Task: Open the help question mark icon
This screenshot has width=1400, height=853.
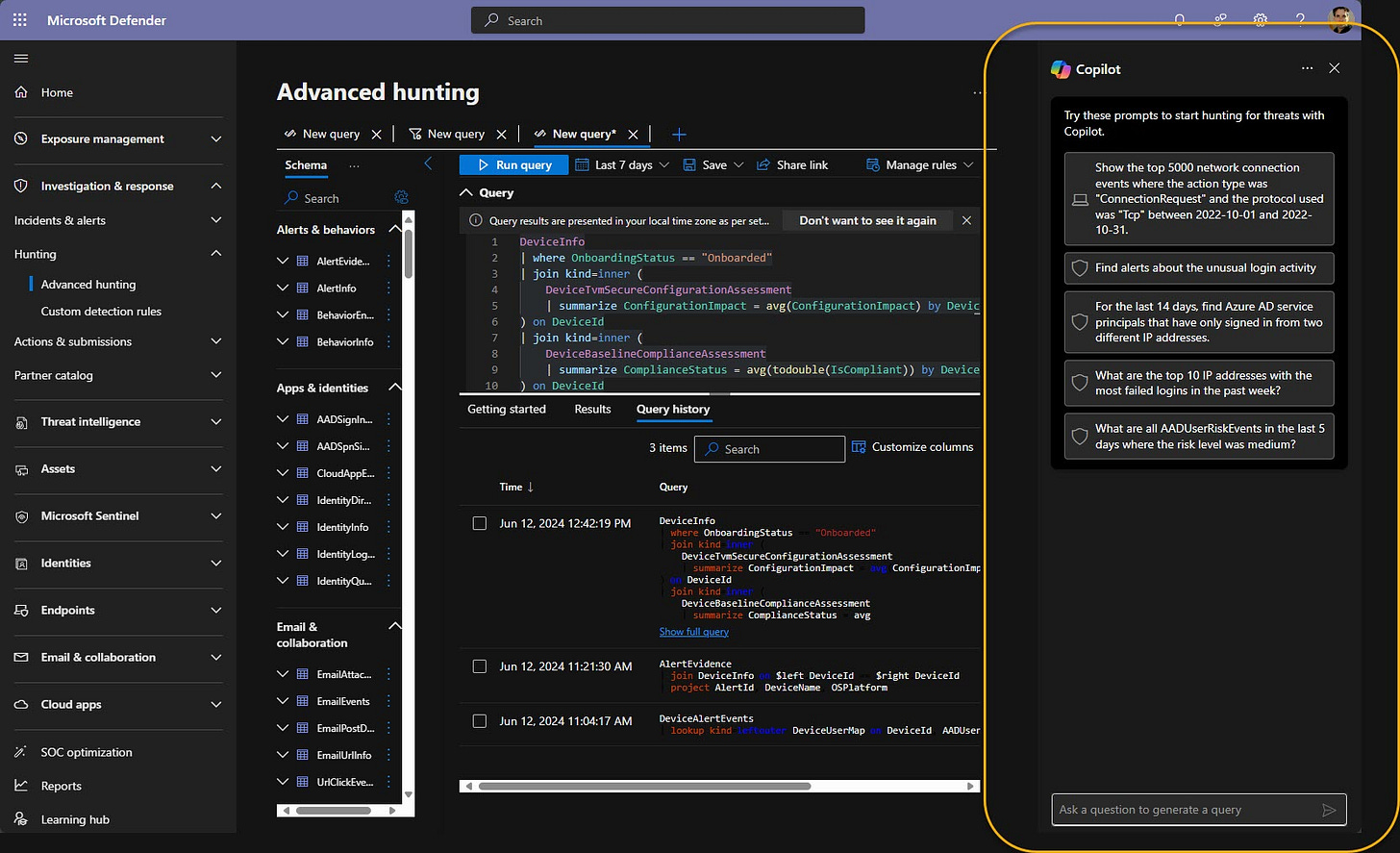Action: coord(1300,20)
